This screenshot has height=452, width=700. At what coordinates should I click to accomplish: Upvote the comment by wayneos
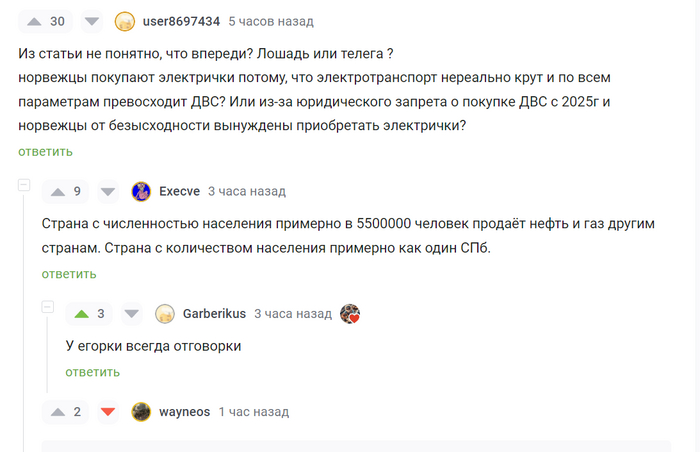[57, 411]
